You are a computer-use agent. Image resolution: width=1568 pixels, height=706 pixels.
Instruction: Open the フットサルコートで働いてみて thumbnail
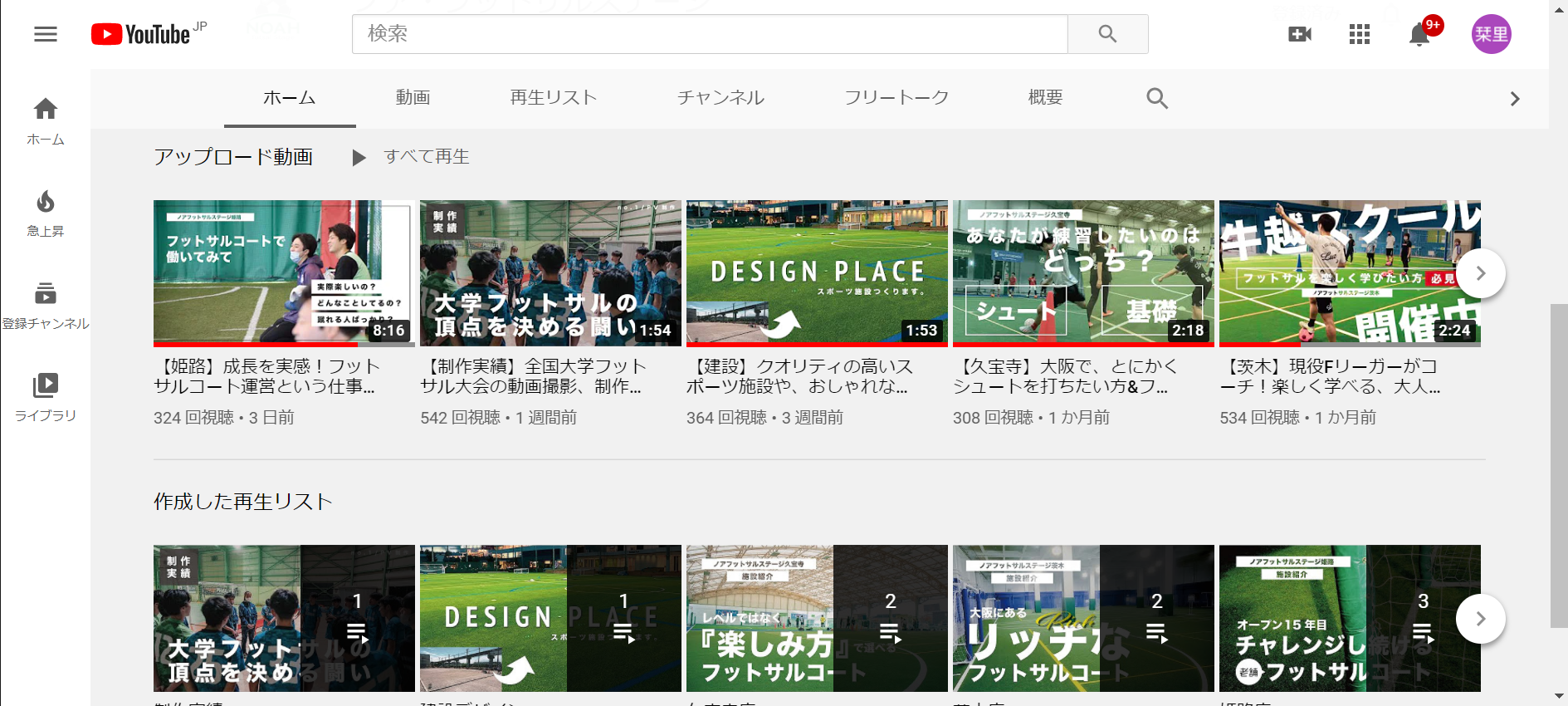284,273
